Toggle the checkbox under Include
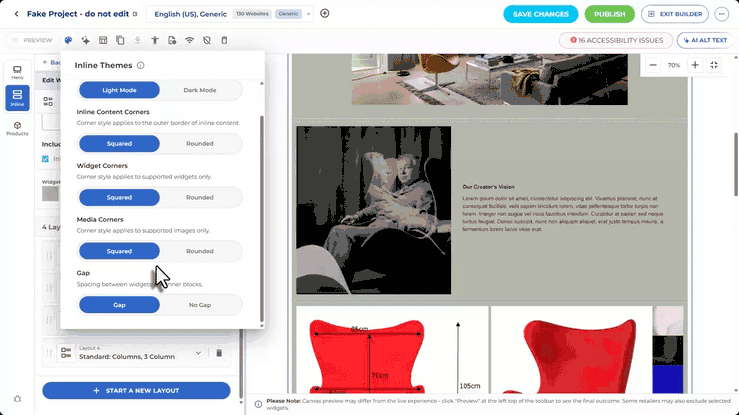This screenshot has width=739, height=415. click(x=45, y=159)
